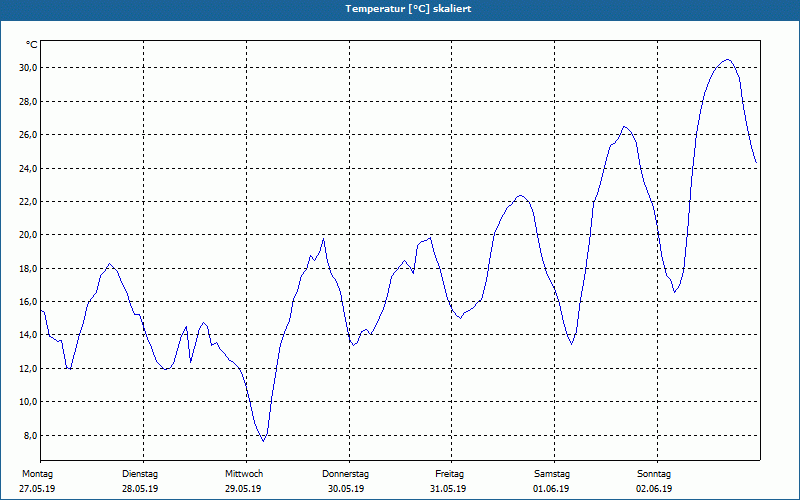
Task: Click the Montag day label
Action: pos(37,474)
